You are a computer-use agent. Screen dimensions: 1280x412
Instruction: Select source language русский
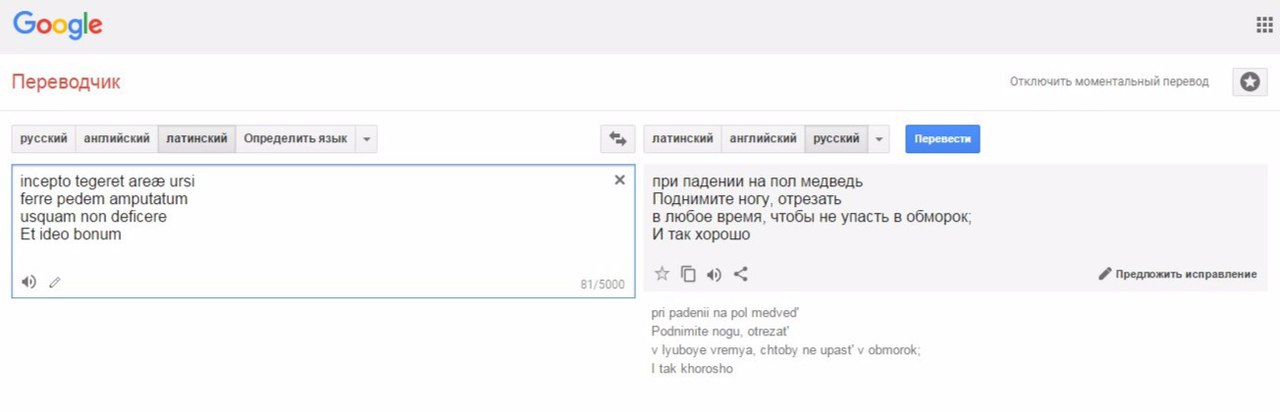44,139
